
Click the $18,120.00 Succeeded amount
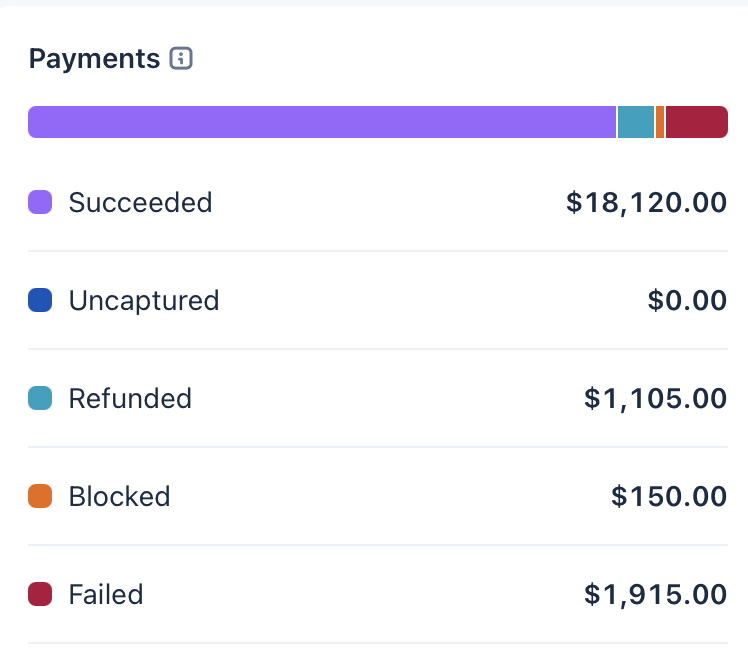point(646,202)
